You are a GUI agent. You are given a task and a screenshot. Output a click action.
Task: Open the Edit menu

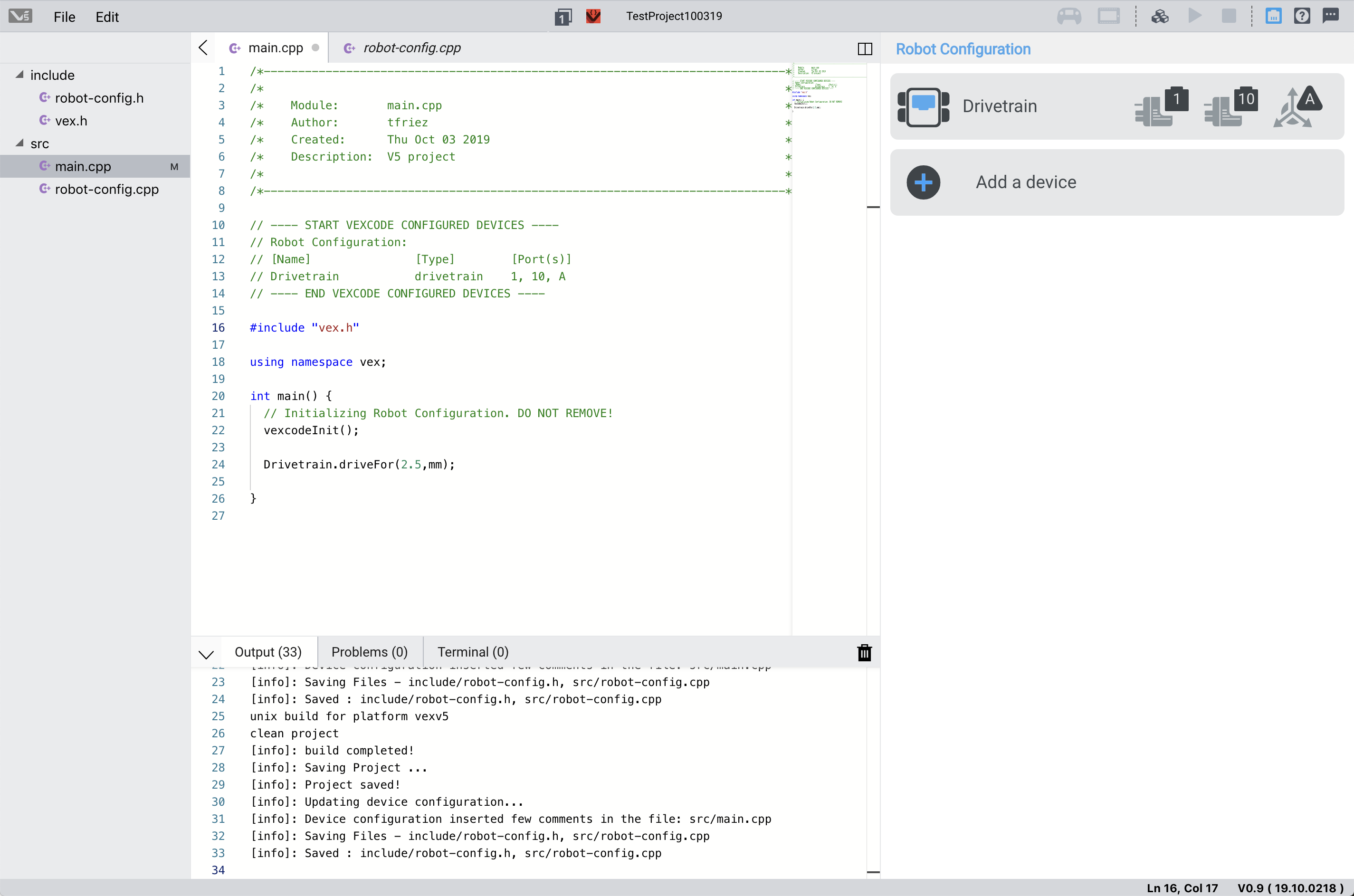pos(107,17)
